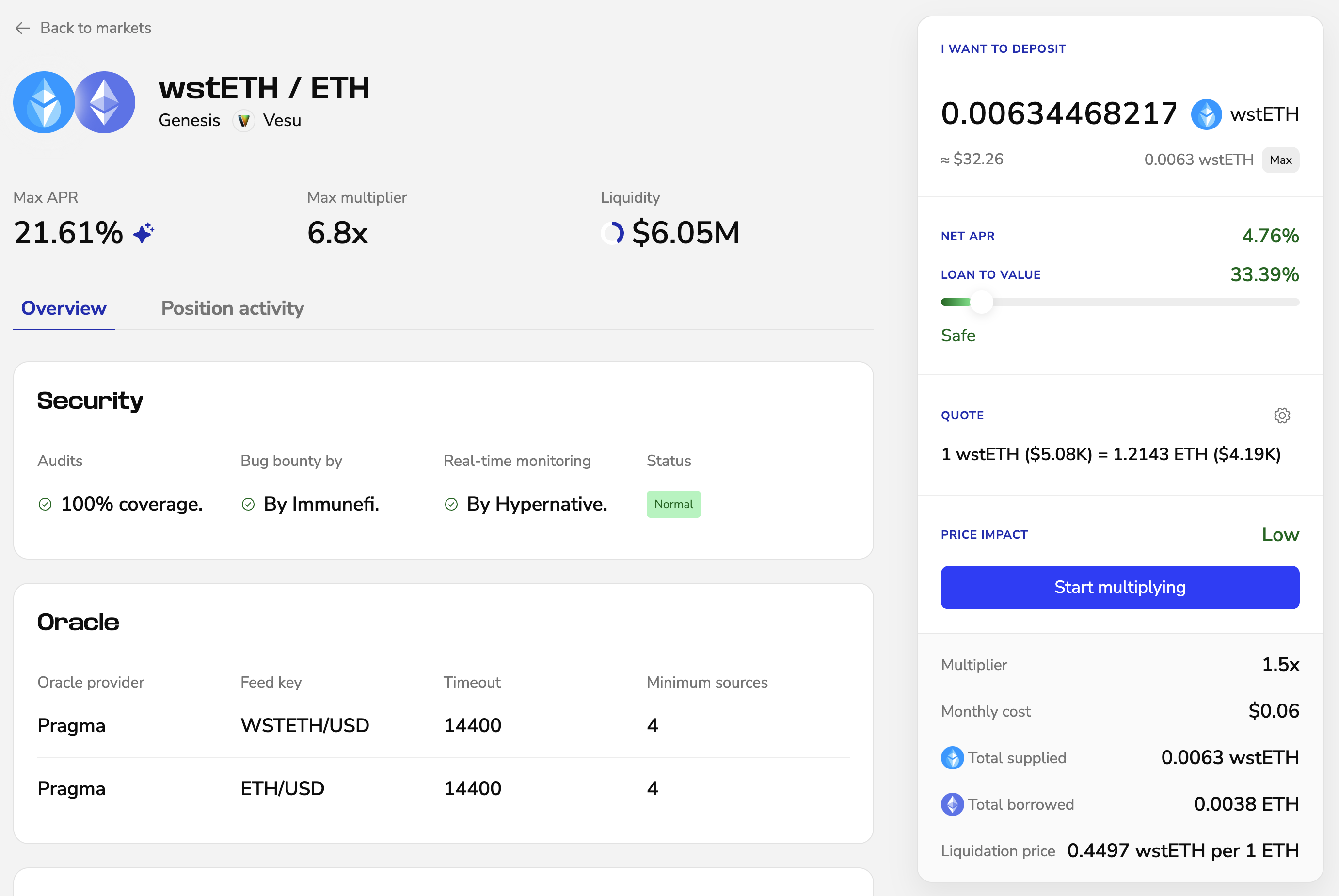Viewport: 1339px width, 896px height.
Task: Click the deposit amount input field
Action: (x=1058, y=114)
